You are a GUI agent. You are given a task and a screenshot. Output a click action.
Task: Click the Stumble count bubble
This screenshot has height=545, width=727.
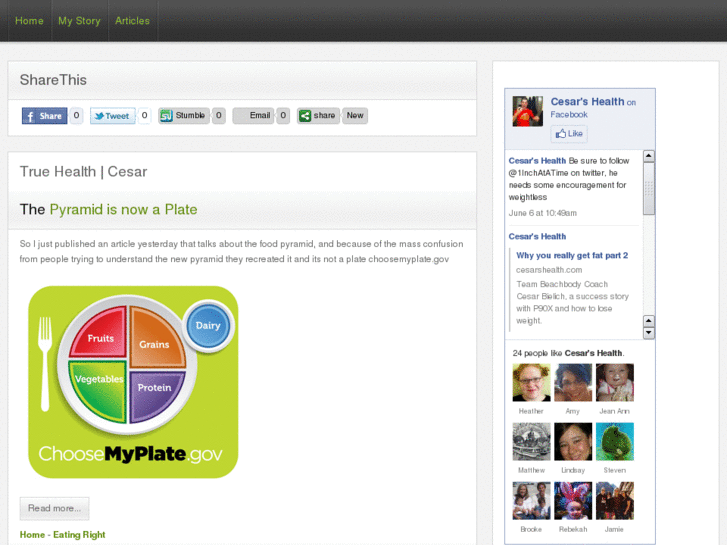click(219, 115)
